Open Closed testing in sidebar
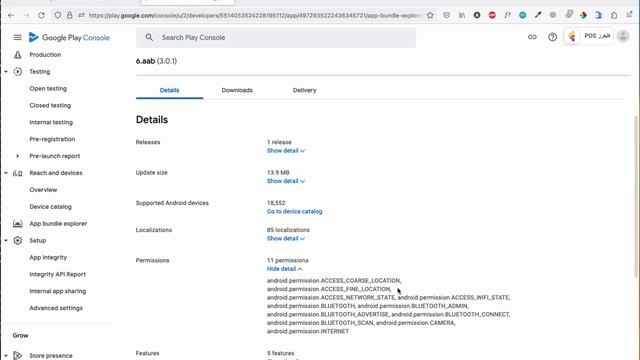The height and width of the screenshot is (360, 640). point(50,105)
